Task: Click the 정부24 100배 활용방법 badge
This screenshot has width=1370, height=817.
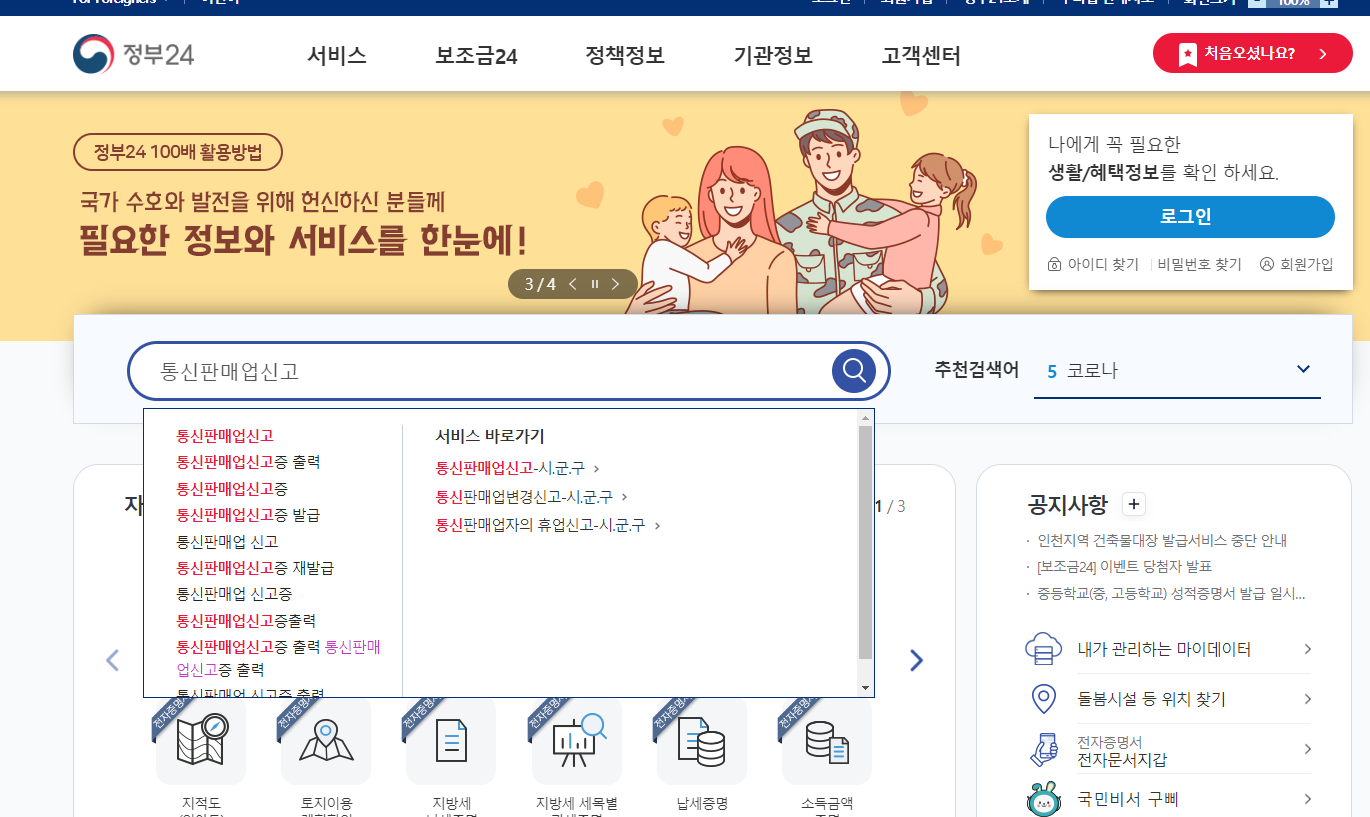Action: pyautogui.click(x=178, y=152)
